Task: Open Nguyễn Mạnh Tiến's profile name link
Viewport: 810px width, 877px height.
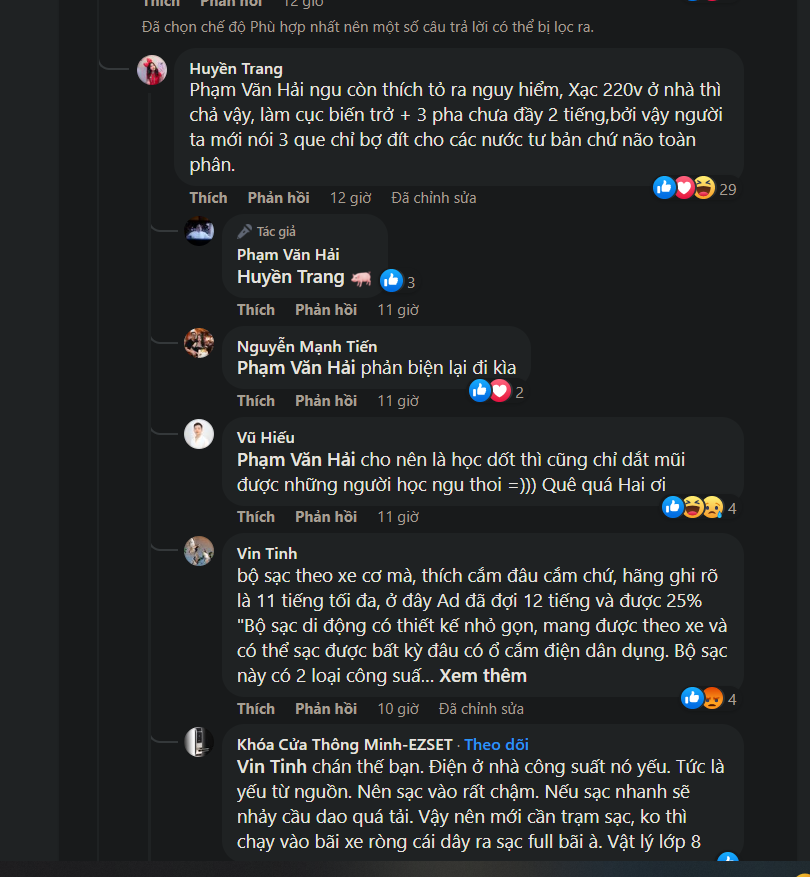Action: [307, 346]
